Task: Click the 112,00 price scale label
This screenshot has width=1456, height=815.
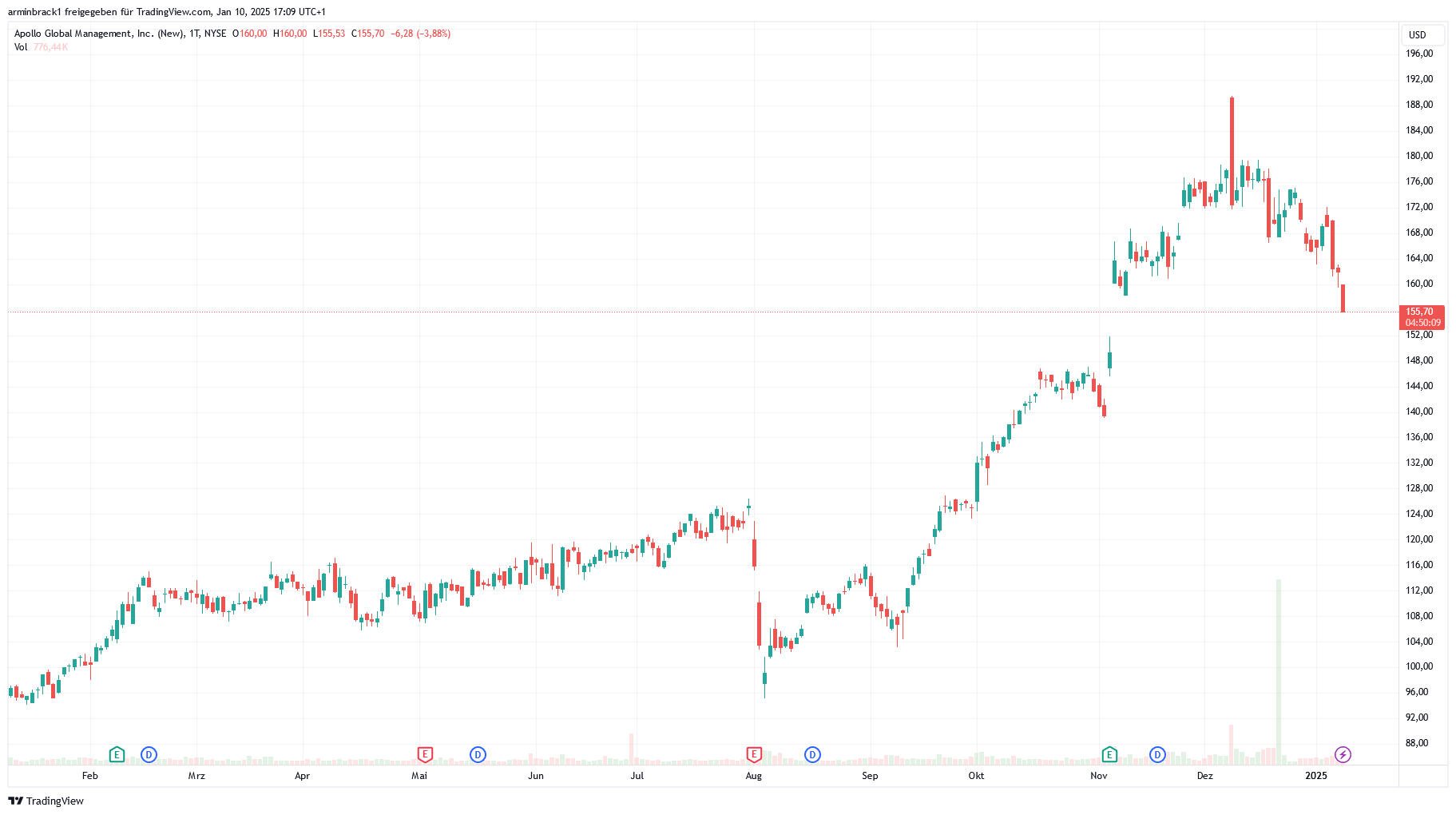Action: (x=1419, y=590)
